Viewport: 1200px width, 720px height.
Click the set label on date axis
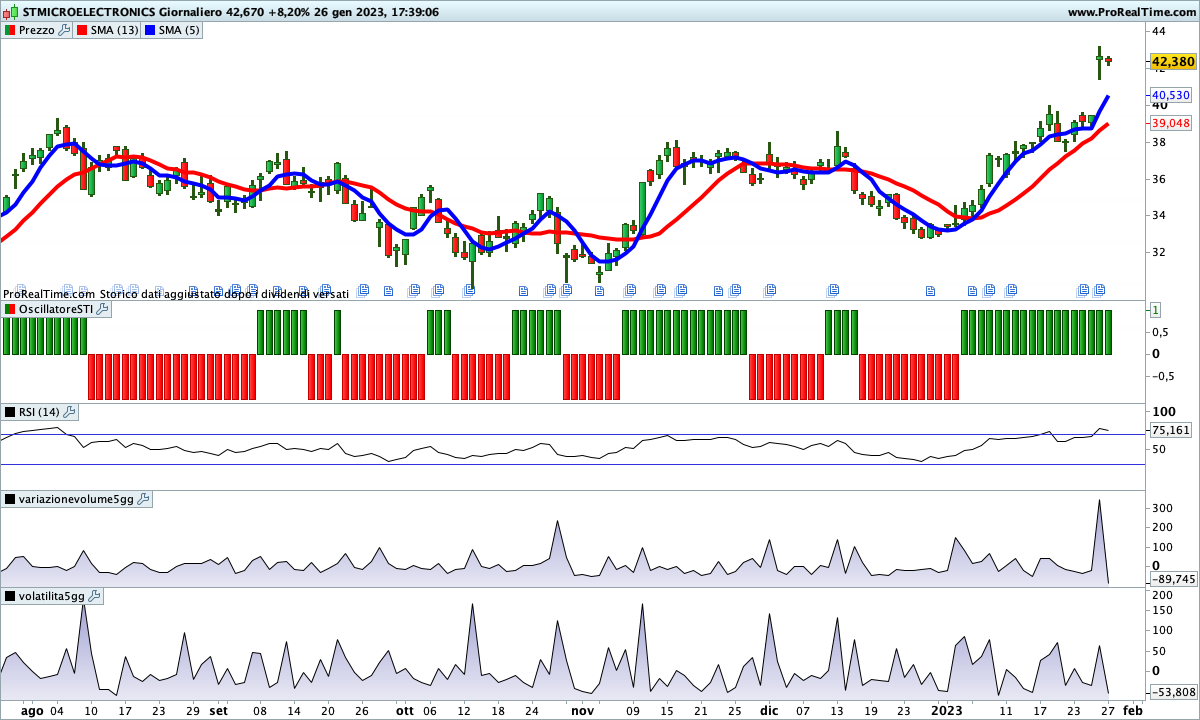coord(218,711)
